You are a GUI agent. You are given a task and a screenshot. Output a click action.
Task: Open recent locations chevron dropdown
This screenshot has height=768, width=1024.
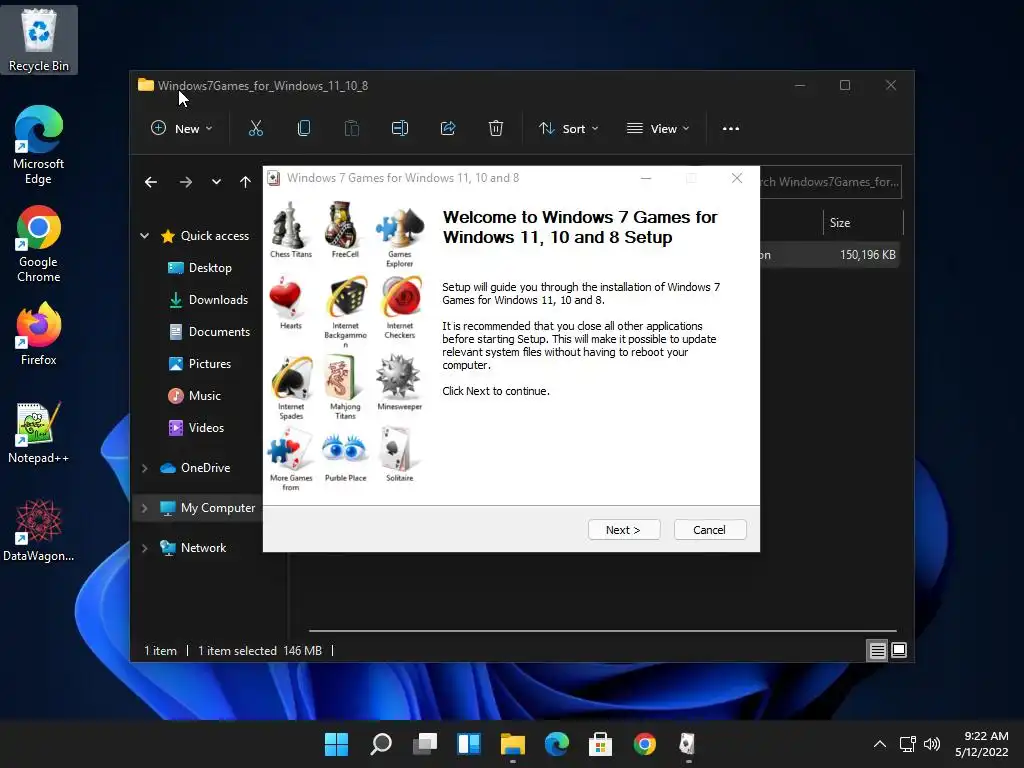(216, 182)
